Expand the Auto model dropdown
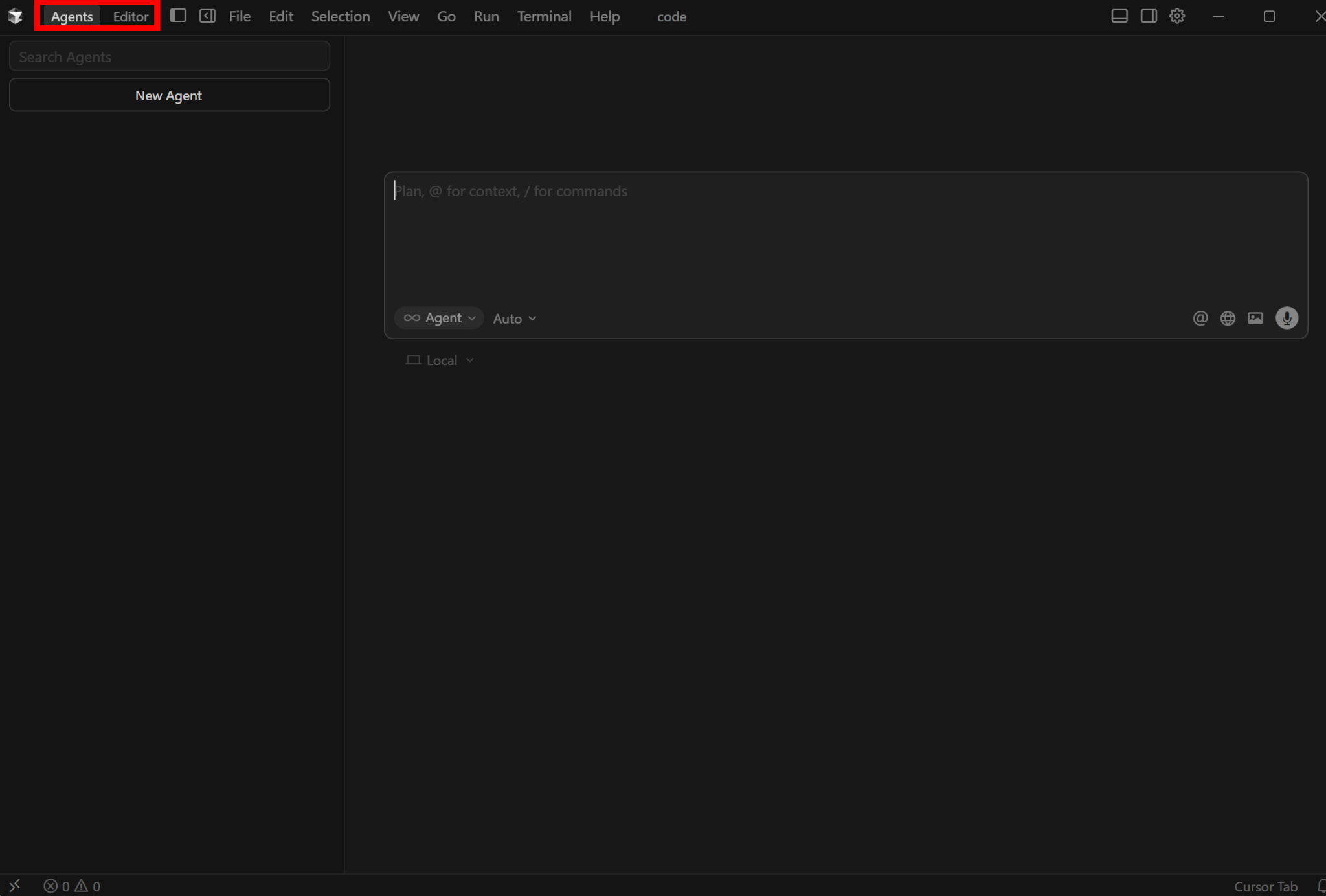 click(x=515, y=319)
